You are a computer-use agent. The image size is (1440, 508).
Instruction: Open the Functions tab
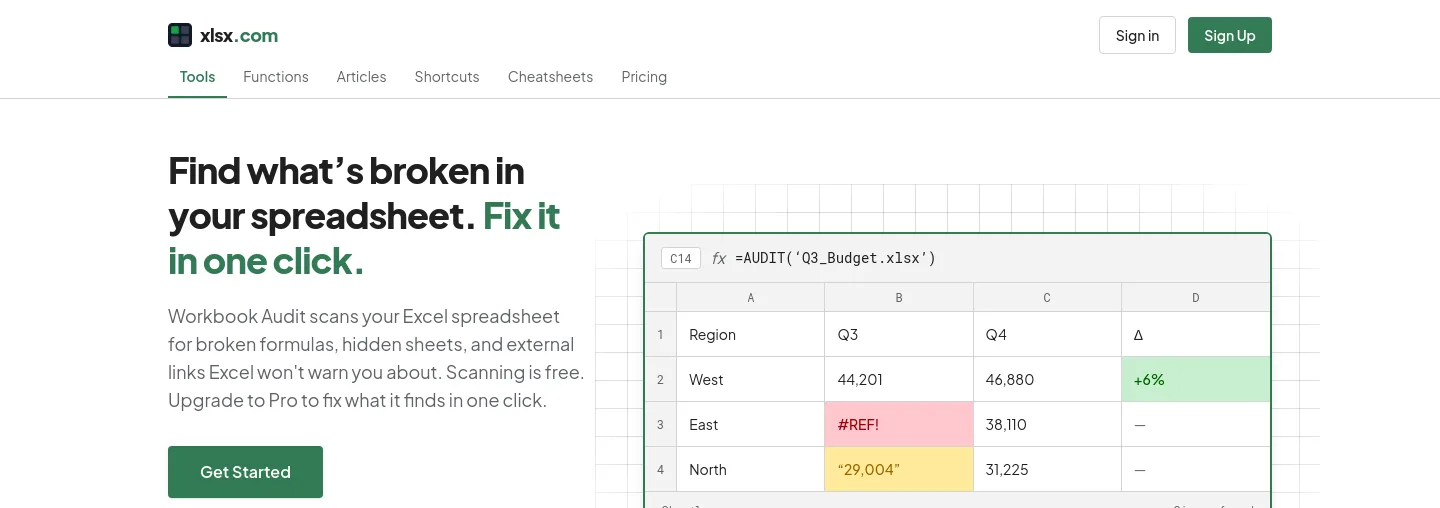276,77
